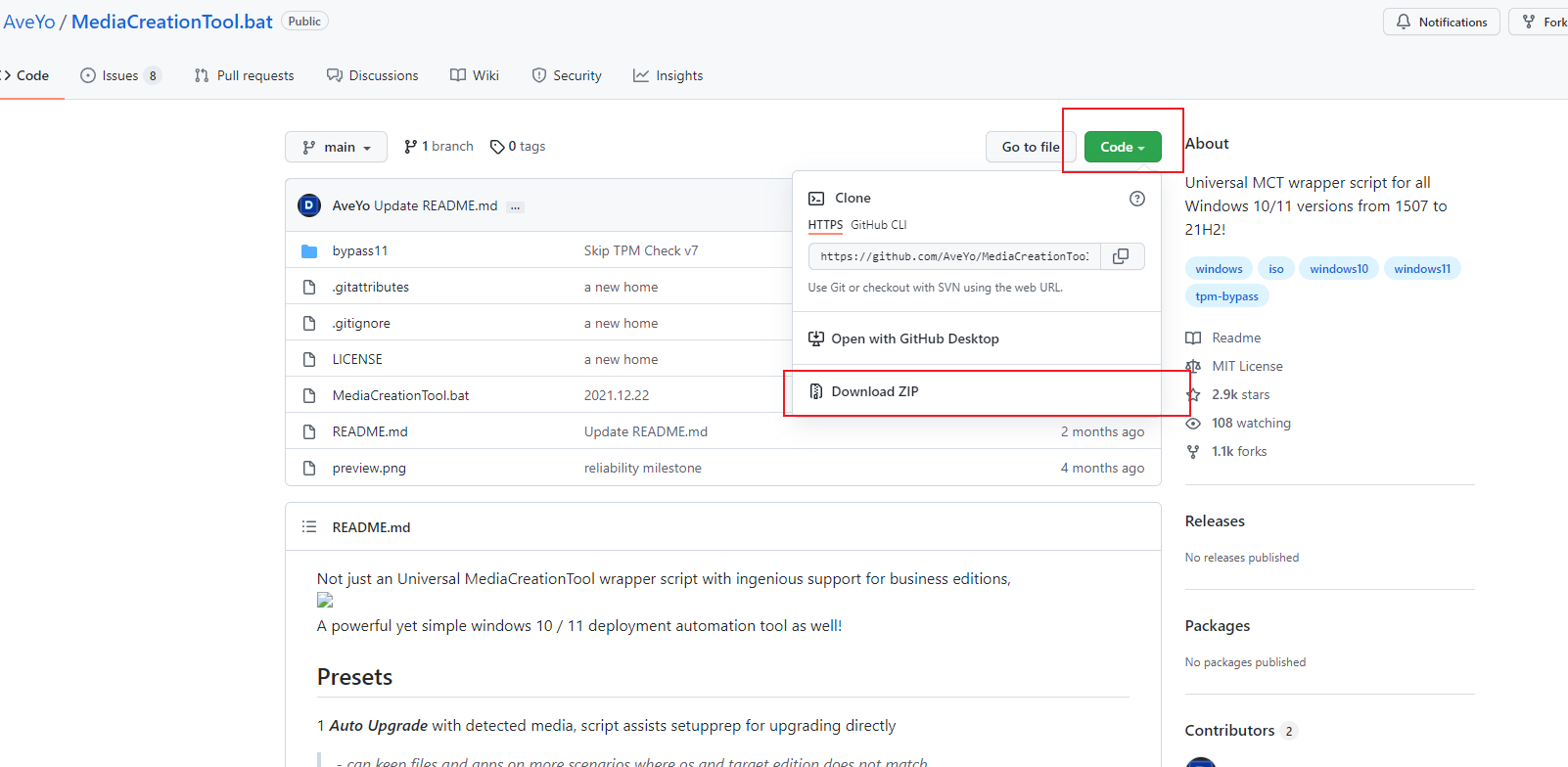1568x767 pixels.
Task: Click the bypass11 folder icon
Action: point(309,251)
